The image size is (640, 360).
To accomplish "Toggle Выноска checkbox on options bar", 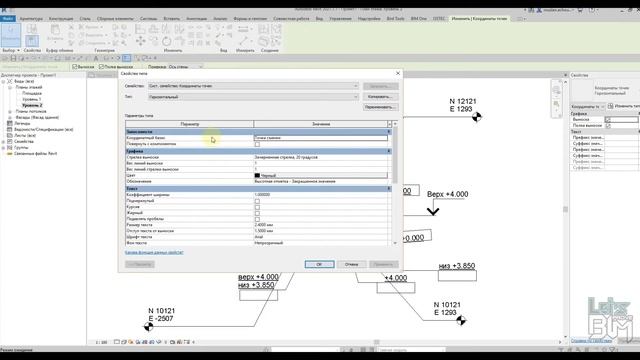I will click(x=75, y=67).
